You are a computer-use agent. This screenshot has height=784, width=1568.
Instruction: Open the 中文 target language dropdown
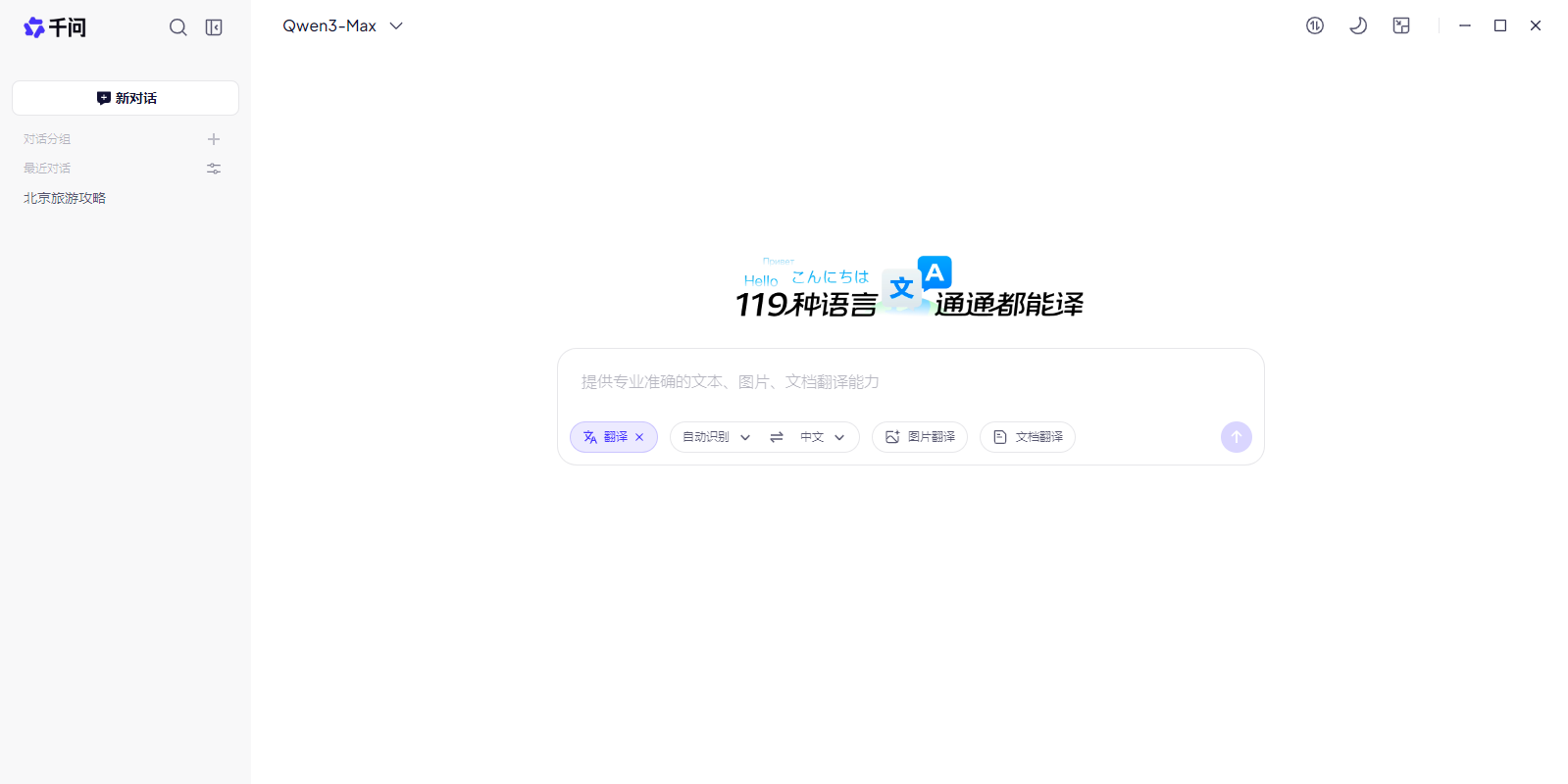click(x=822, y=437)
